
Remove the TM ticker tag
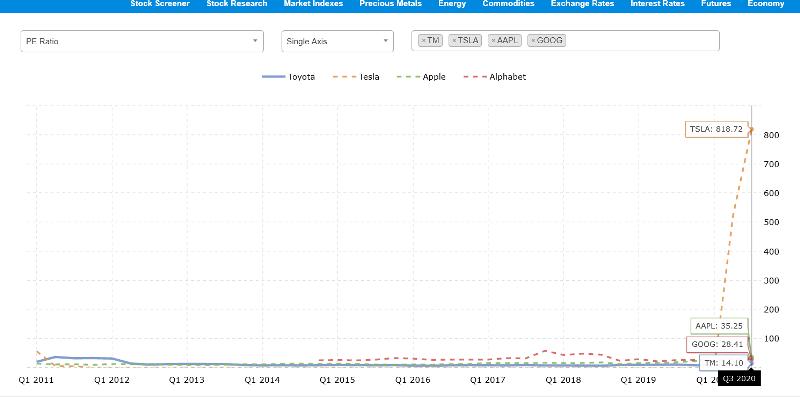click(x=423, y=40)
